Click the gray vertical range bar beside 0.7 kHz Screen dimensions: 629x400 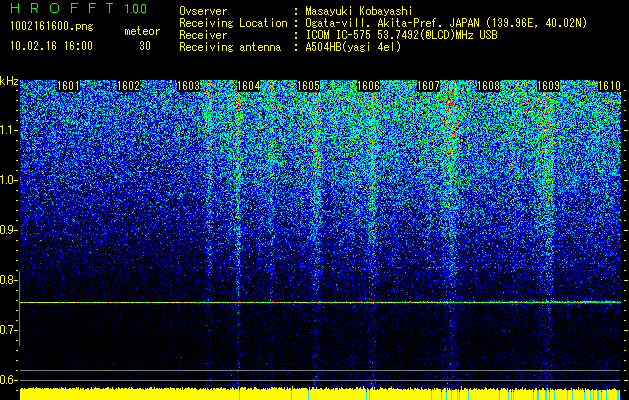(19, 308)
